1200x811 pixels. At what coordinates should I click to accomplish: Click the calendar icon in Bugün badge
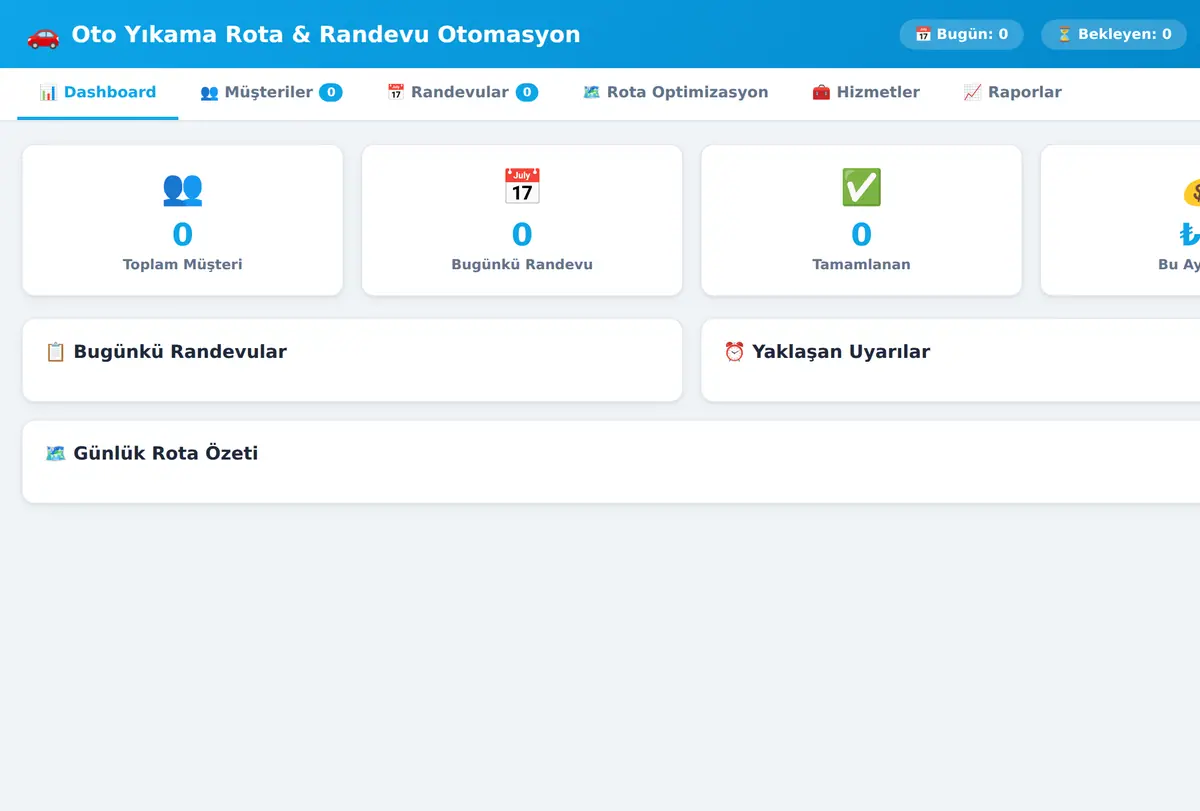click(x=923, y=34)
